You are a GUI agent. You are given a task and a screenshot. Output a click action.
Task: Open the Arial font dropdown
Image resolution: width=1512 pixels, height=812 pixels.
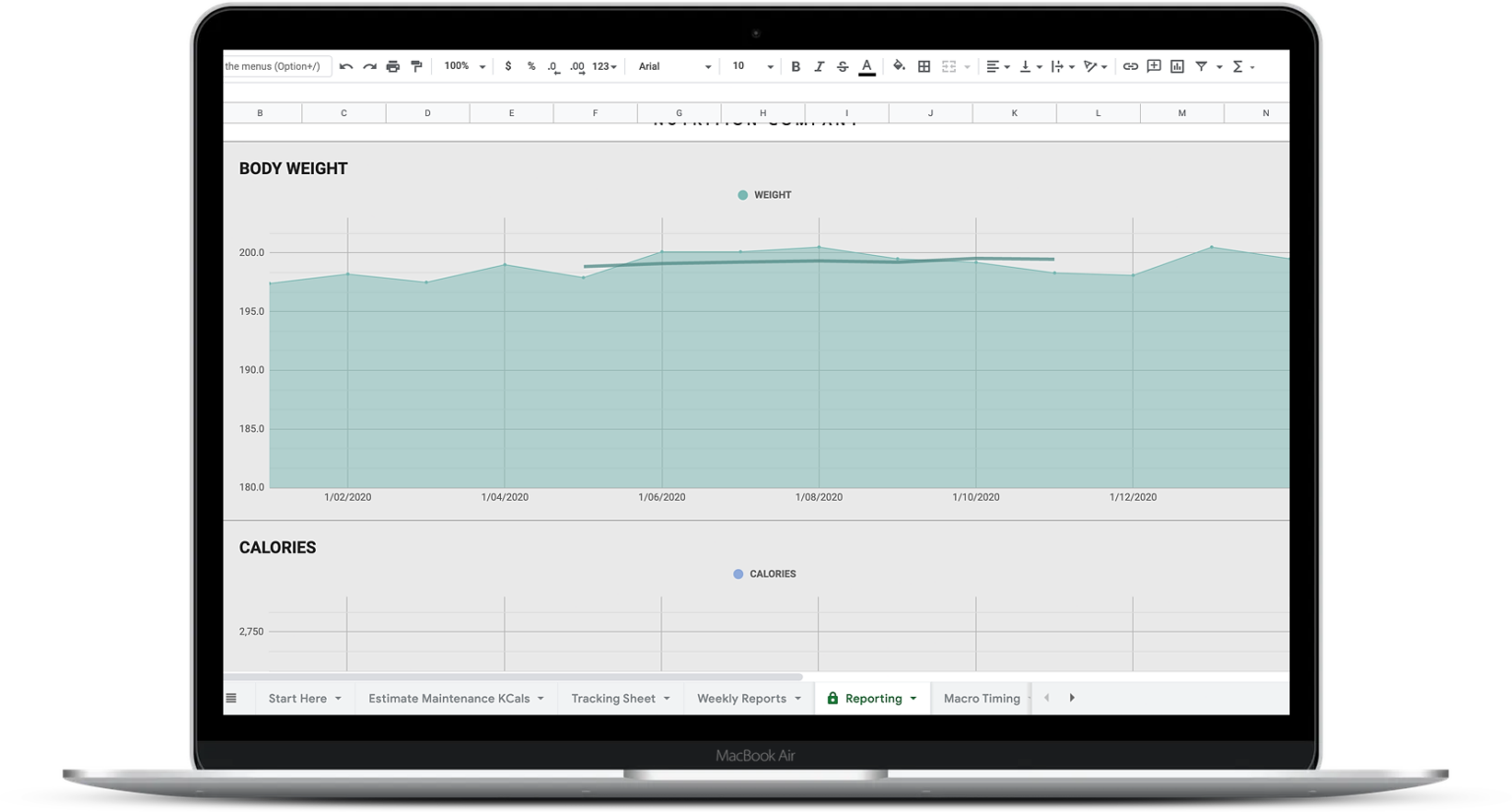672,65
